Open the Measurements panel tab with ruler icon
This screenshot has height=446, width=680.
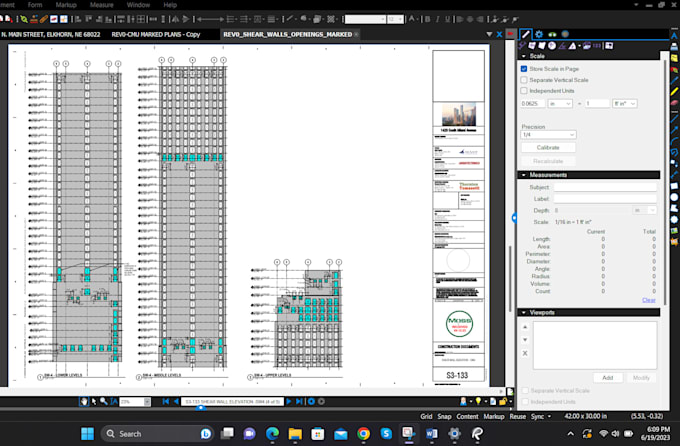pos(526,34)
